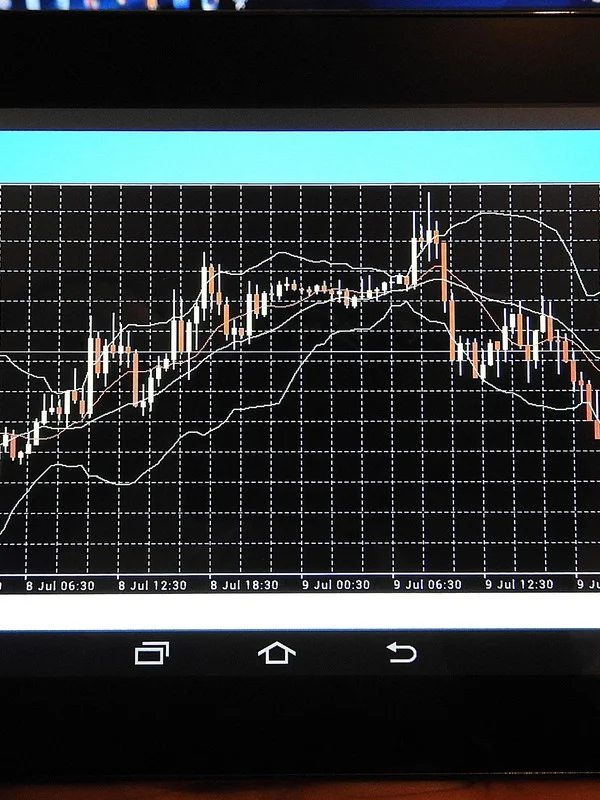The width and height of the screenshot is (600, 800).
Task: Tap the 9 Jul 12:30 time axis label
Action: point(518,586)
